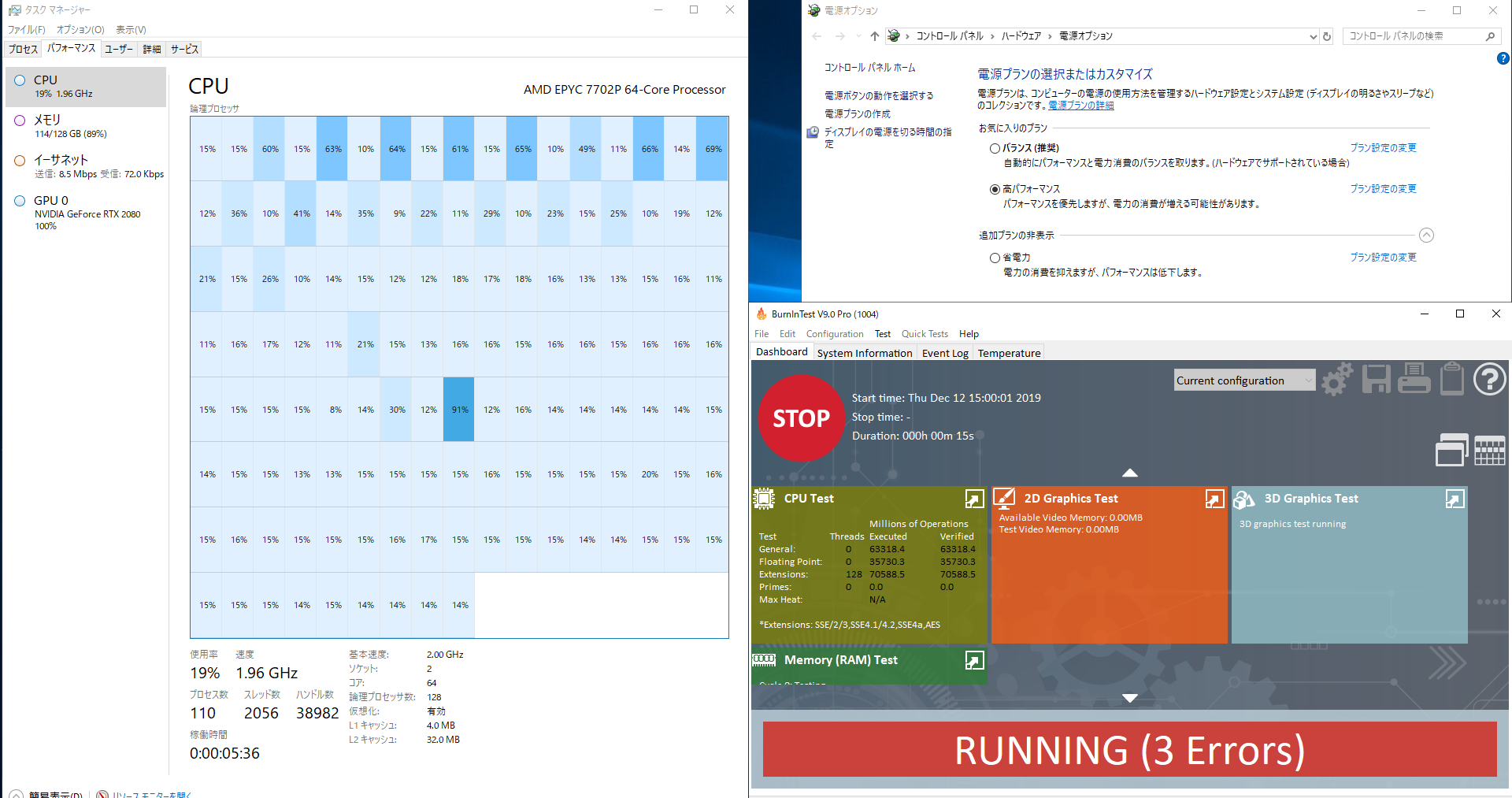1512x798 pixels.
Task: Select the GPU 0 circle icon in Task Manager
Action: point(20,201)
